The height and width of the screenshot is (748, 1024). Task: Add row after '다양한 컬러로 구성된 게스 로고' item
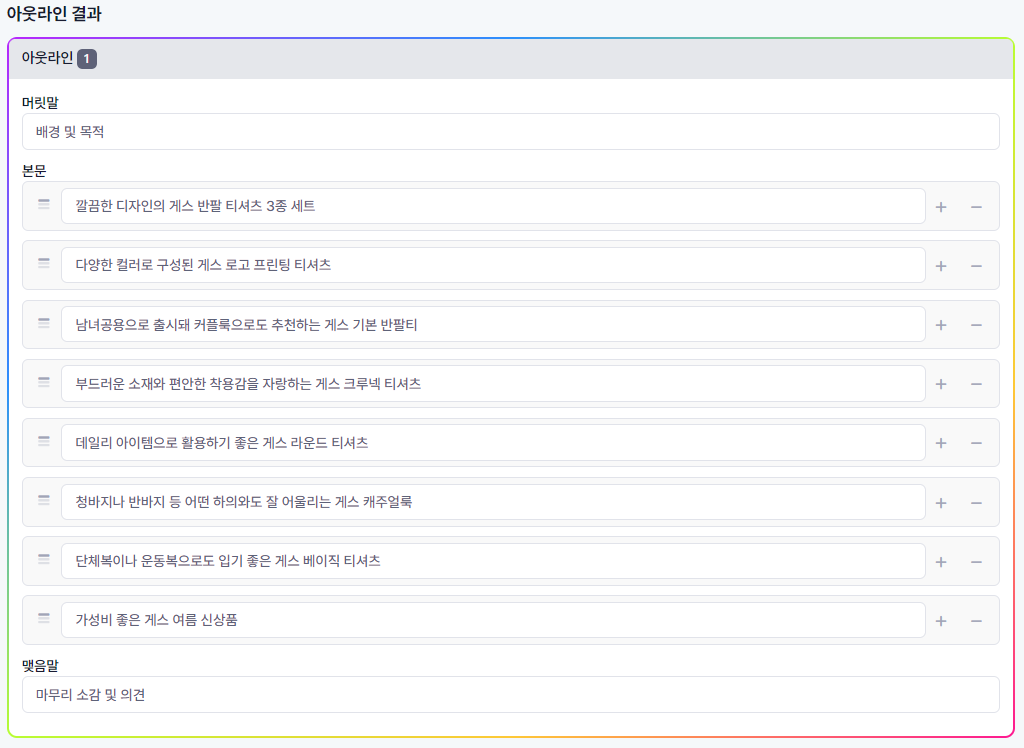click(941, 266)
